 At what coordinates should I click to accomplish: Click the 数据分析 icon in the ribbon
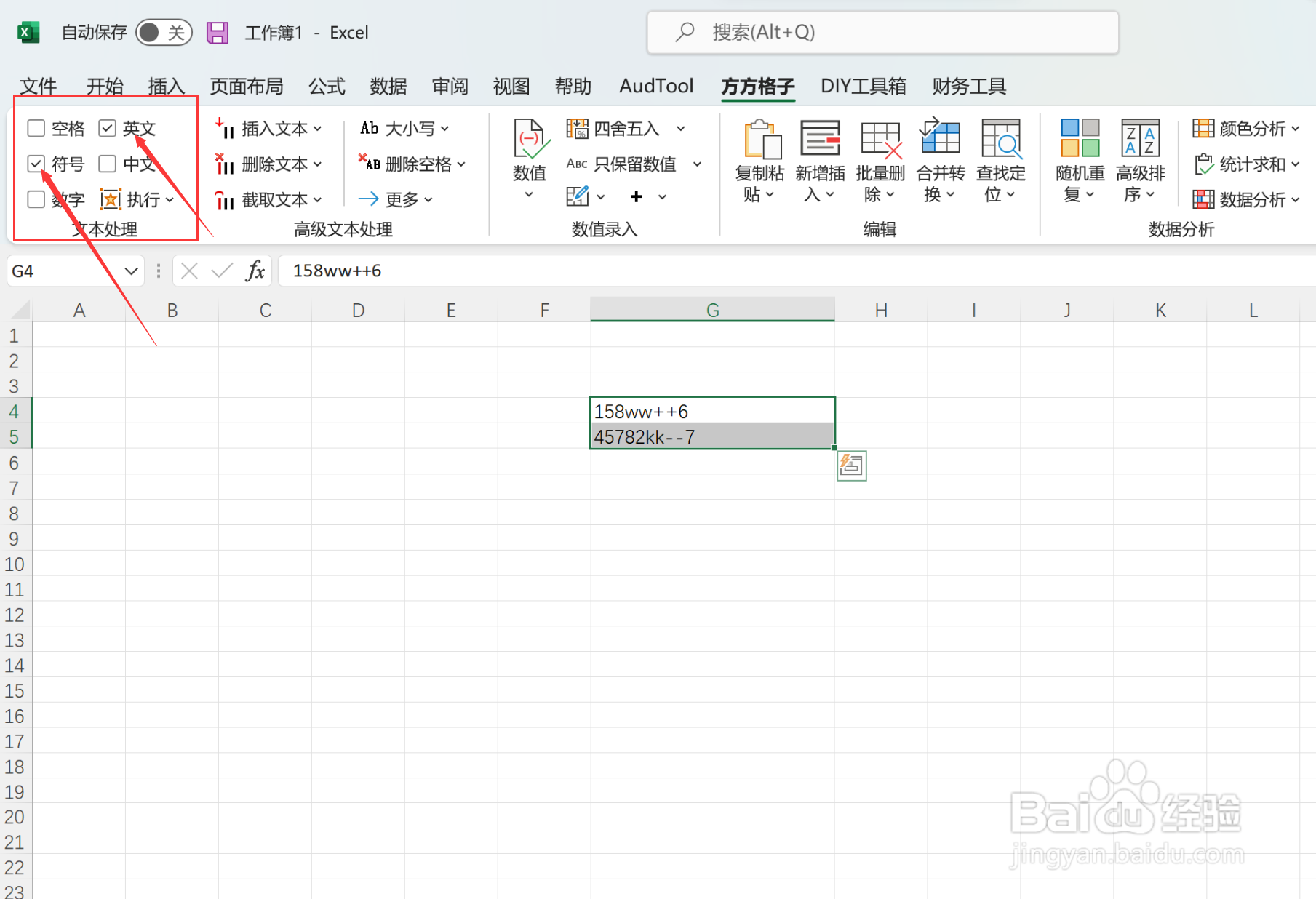click(x=1203, y=199)
